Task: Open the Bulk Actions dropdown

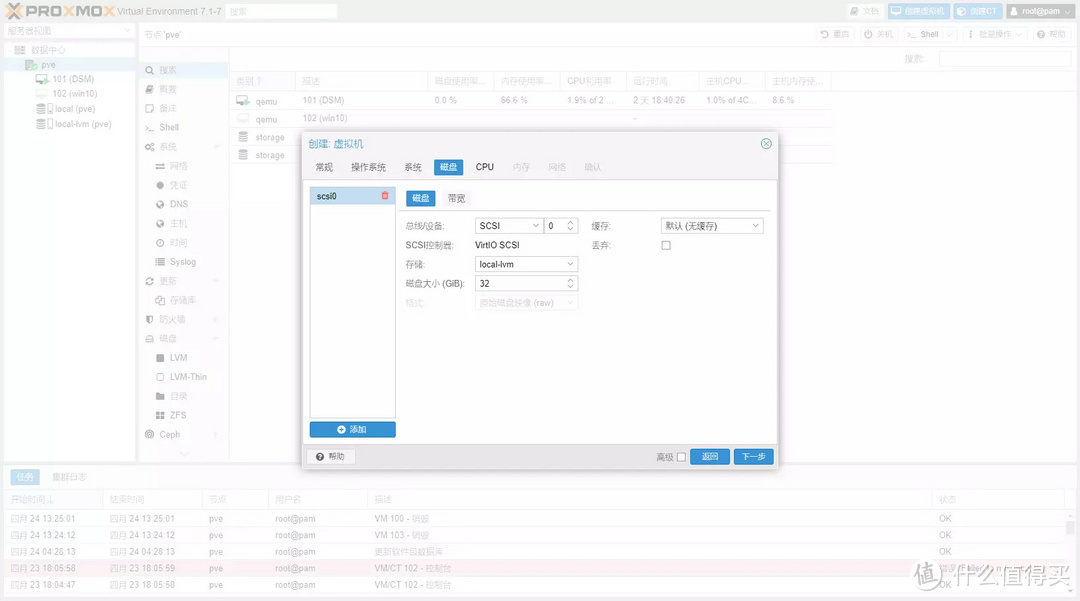Action: click(x=995, y=34)
